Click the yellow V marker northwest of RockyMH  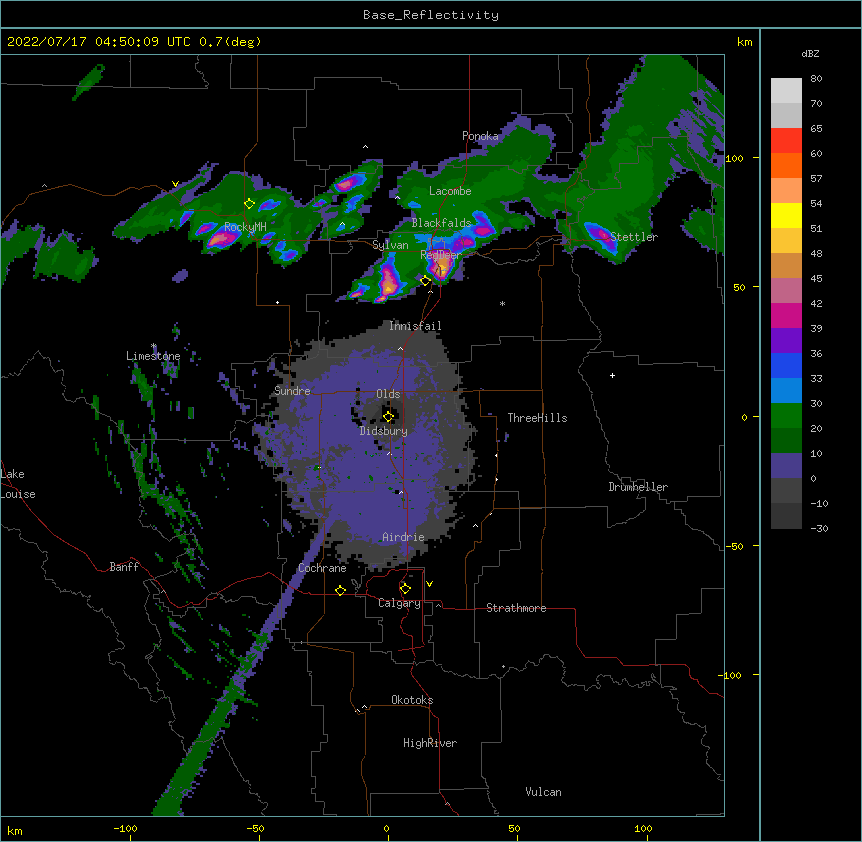click(x=175, y=184)
